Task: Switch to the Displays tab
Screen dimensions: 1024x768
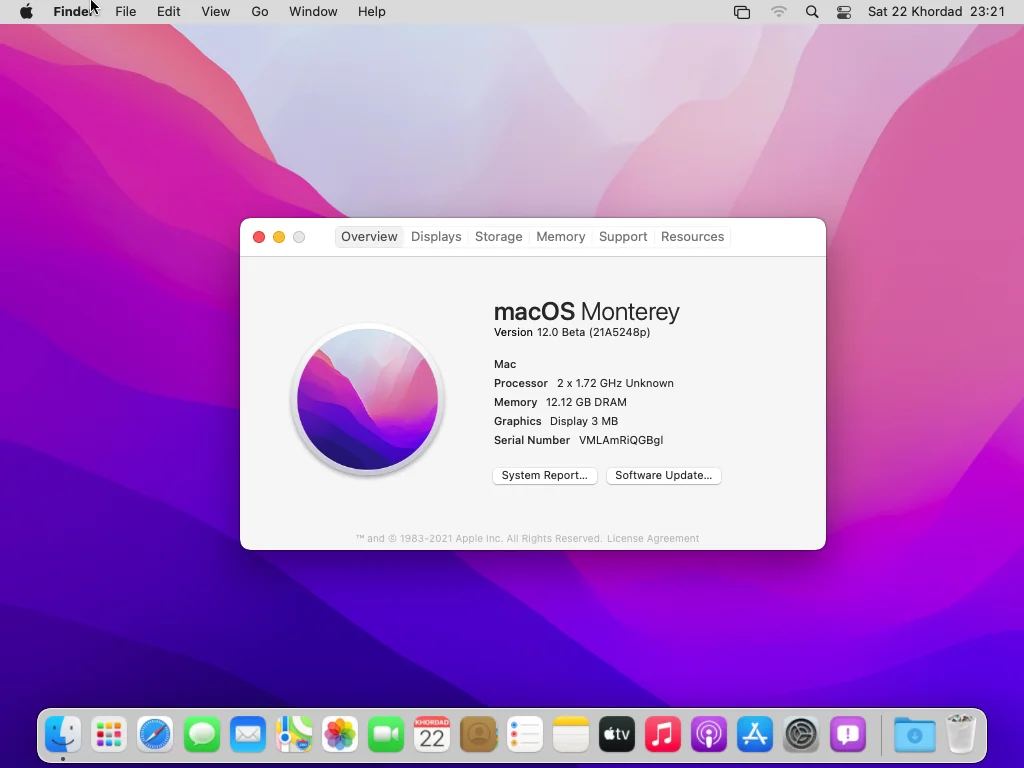Action: 436,236
